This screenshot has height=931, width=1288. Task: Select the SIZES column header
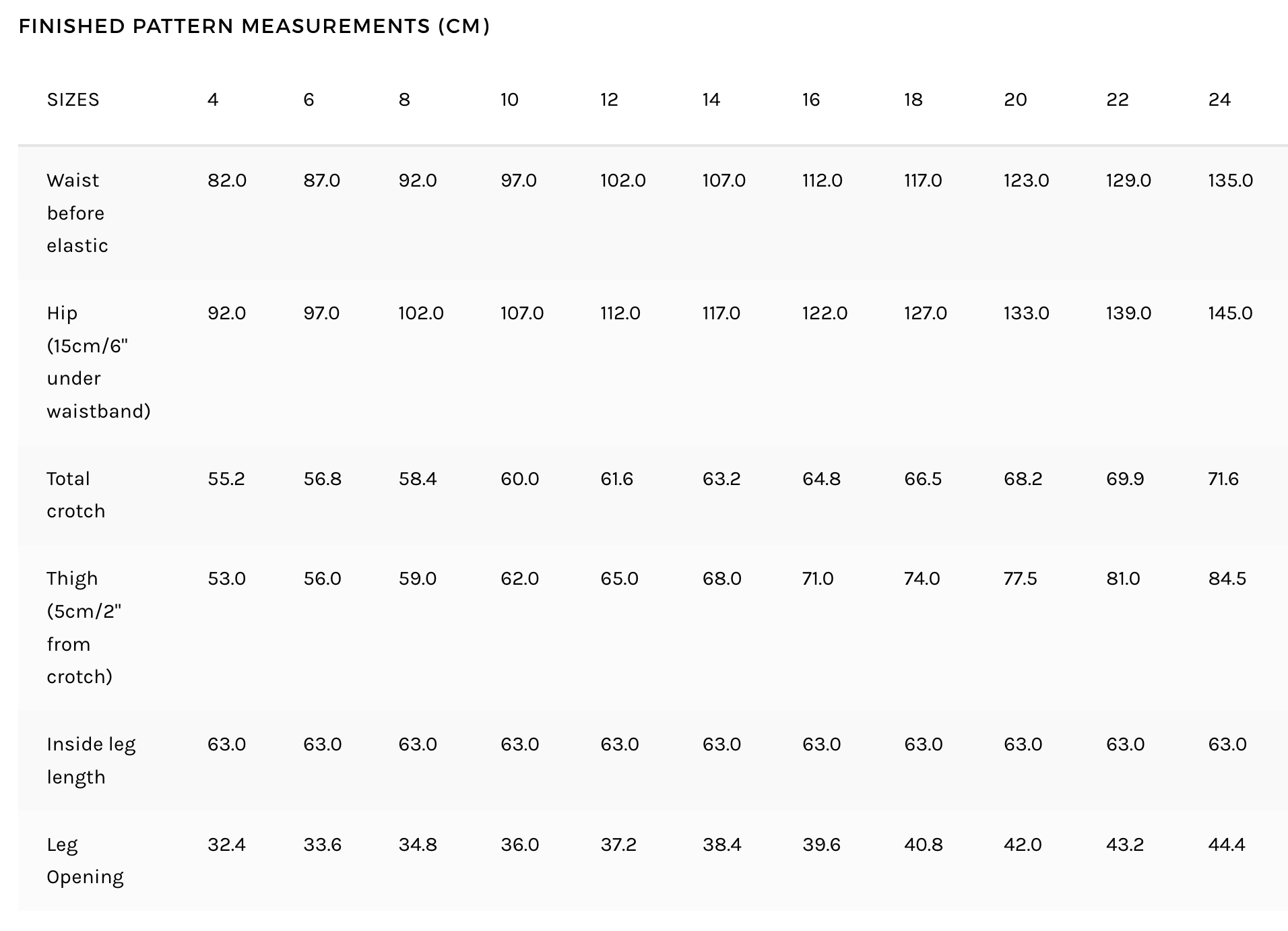(73, 100)
